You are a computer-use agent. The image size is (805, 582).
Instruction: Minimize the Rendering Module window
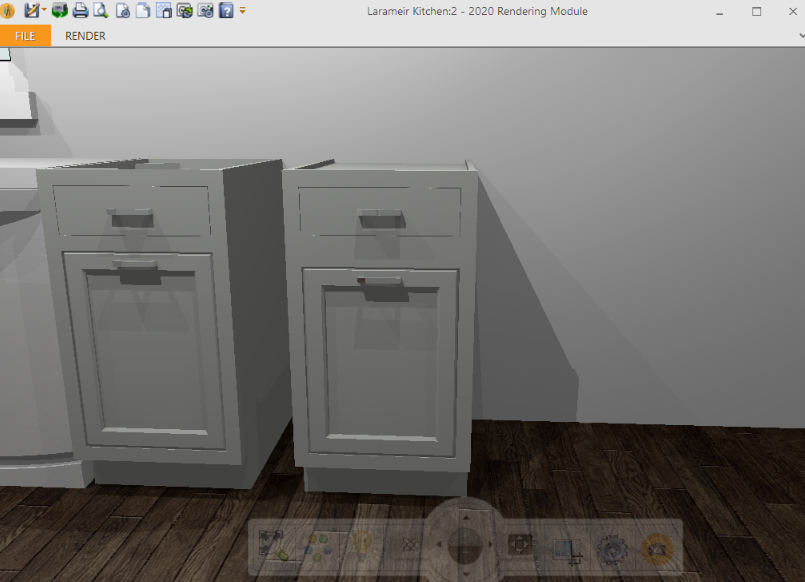click(719, 12)
